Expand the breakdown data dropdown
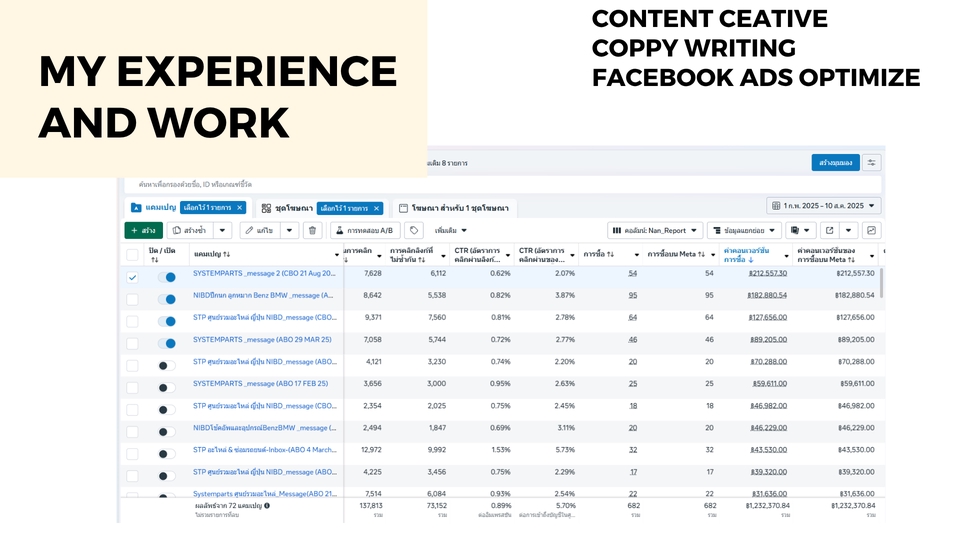960x540 pixels. [x=743, y=230]
